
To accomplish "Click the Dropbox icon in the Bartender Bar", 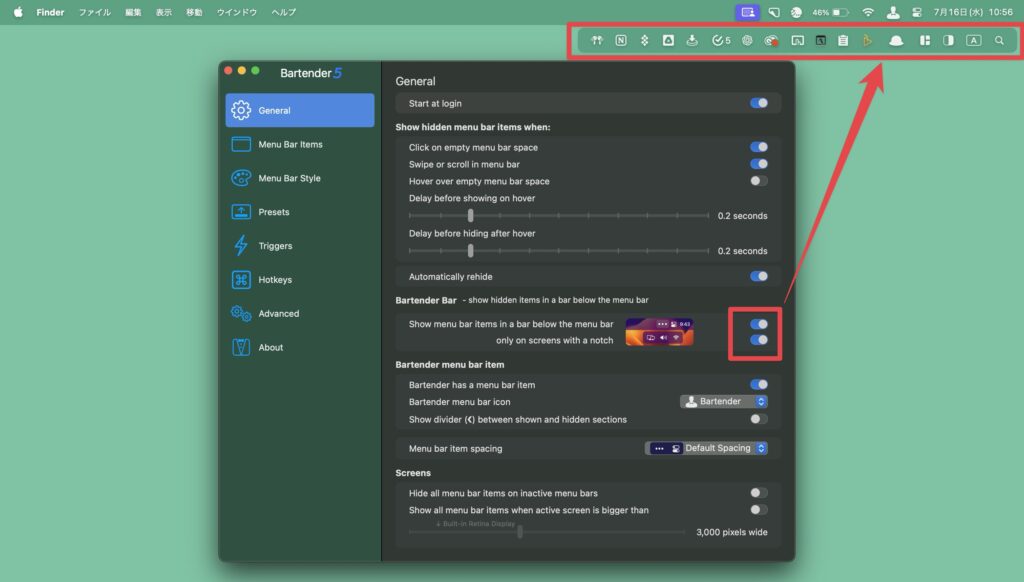I will (645, 40).
